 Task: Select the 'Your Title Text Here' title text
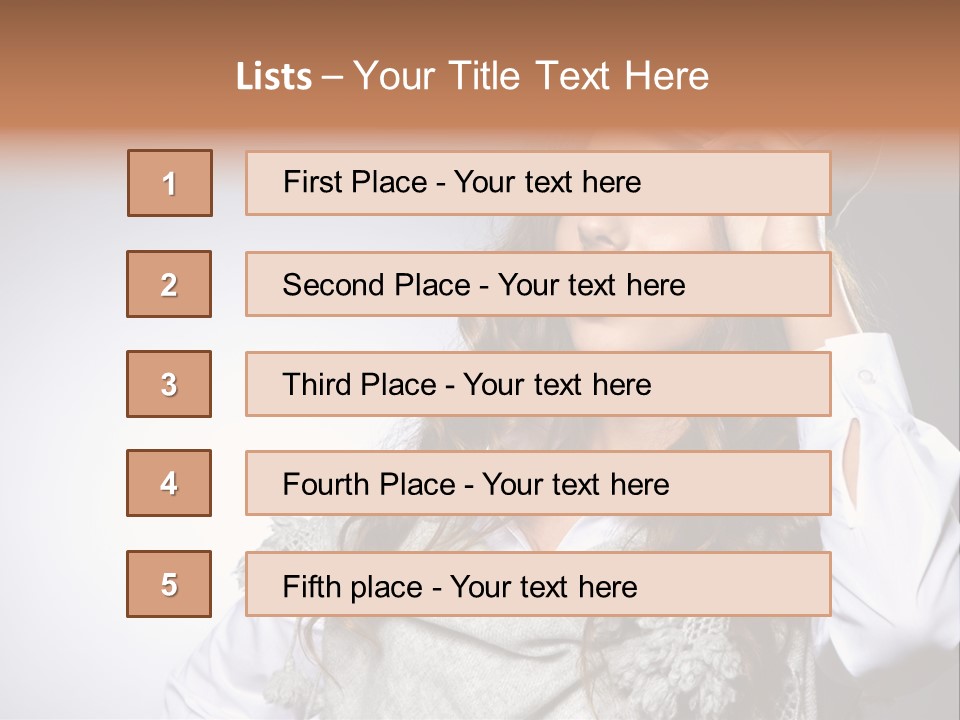click(x=531, y=77)
